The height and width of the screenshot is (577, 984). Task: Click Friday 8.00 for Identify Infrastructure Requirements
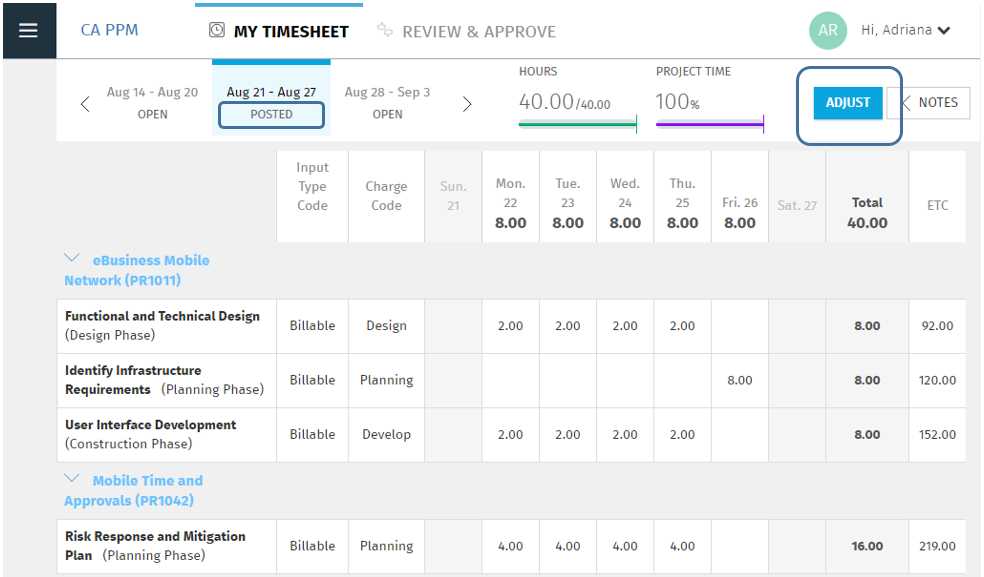tap(740, 380)
